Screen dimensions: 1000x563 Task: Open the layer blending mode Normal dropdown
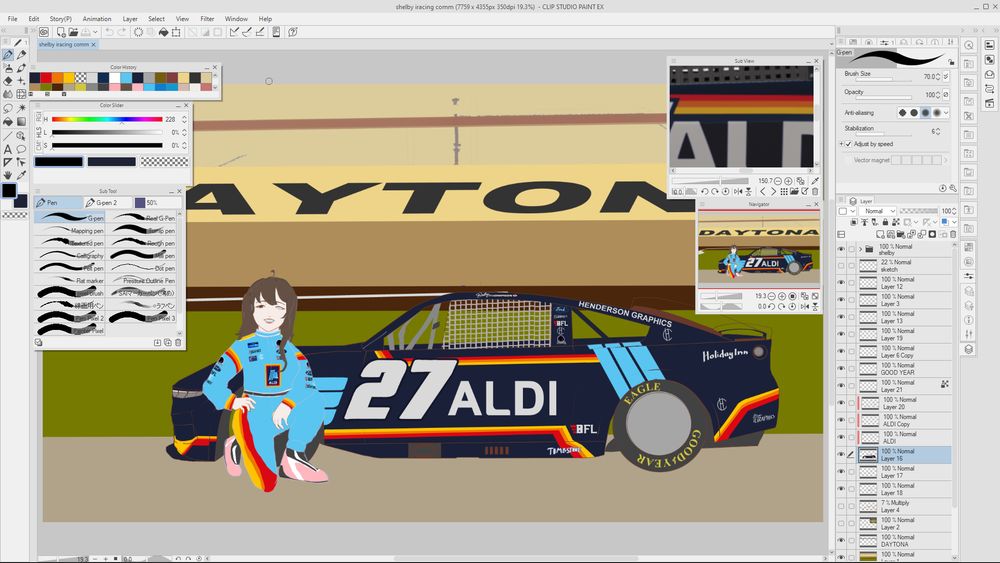(x=877, y=211)
